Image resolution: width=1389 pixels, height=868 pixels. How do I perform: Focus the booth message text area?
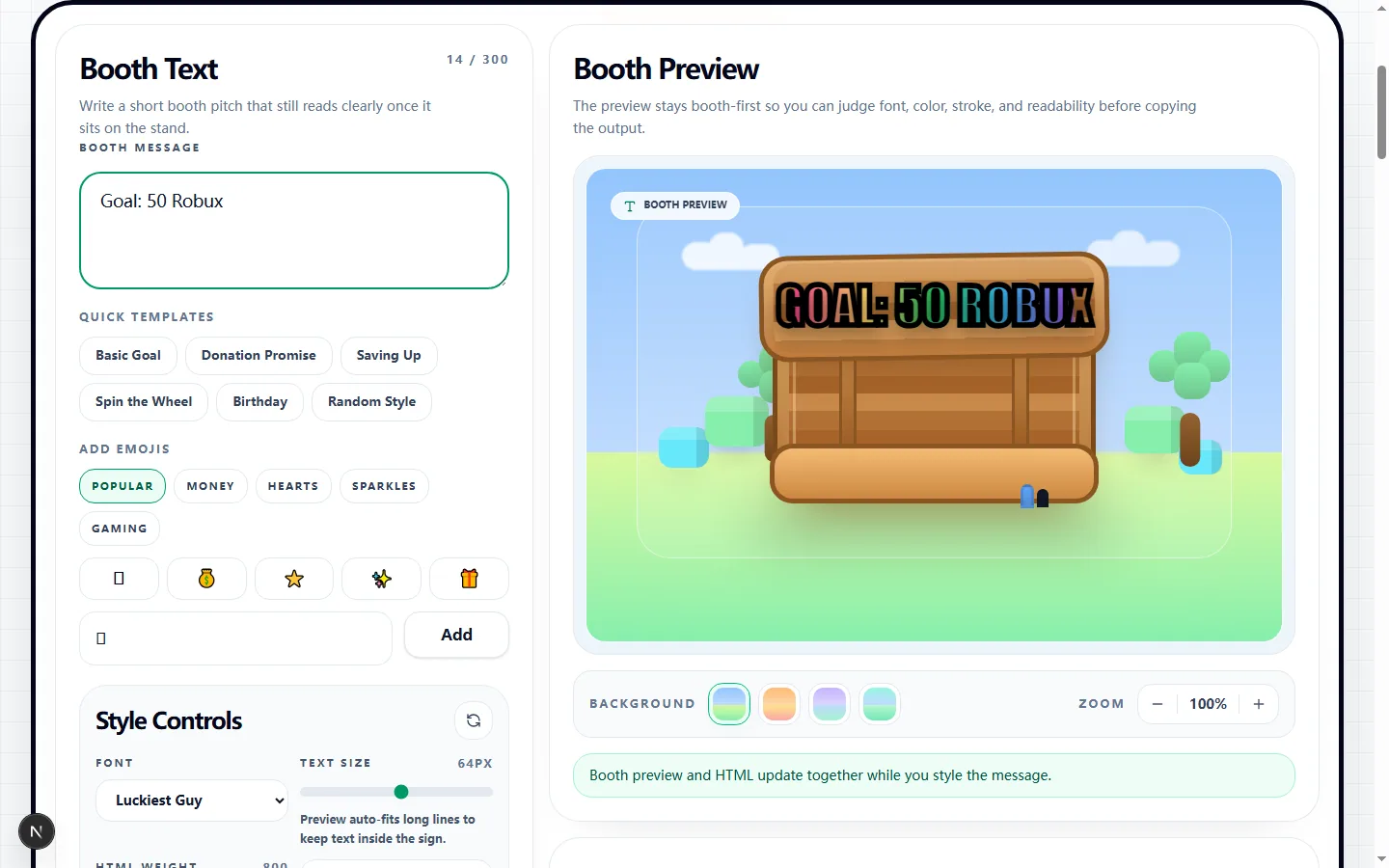[294, 231]
